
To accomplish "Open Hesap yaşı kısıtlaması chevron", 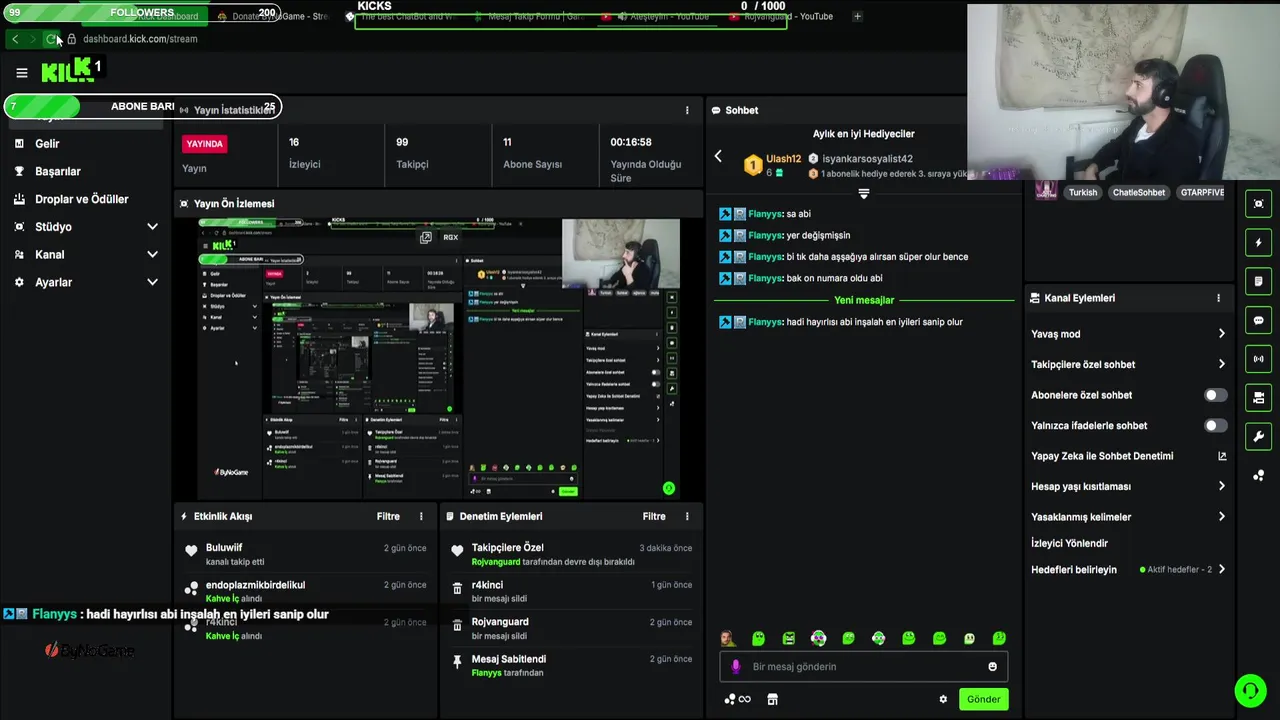I will point(1221,486).
